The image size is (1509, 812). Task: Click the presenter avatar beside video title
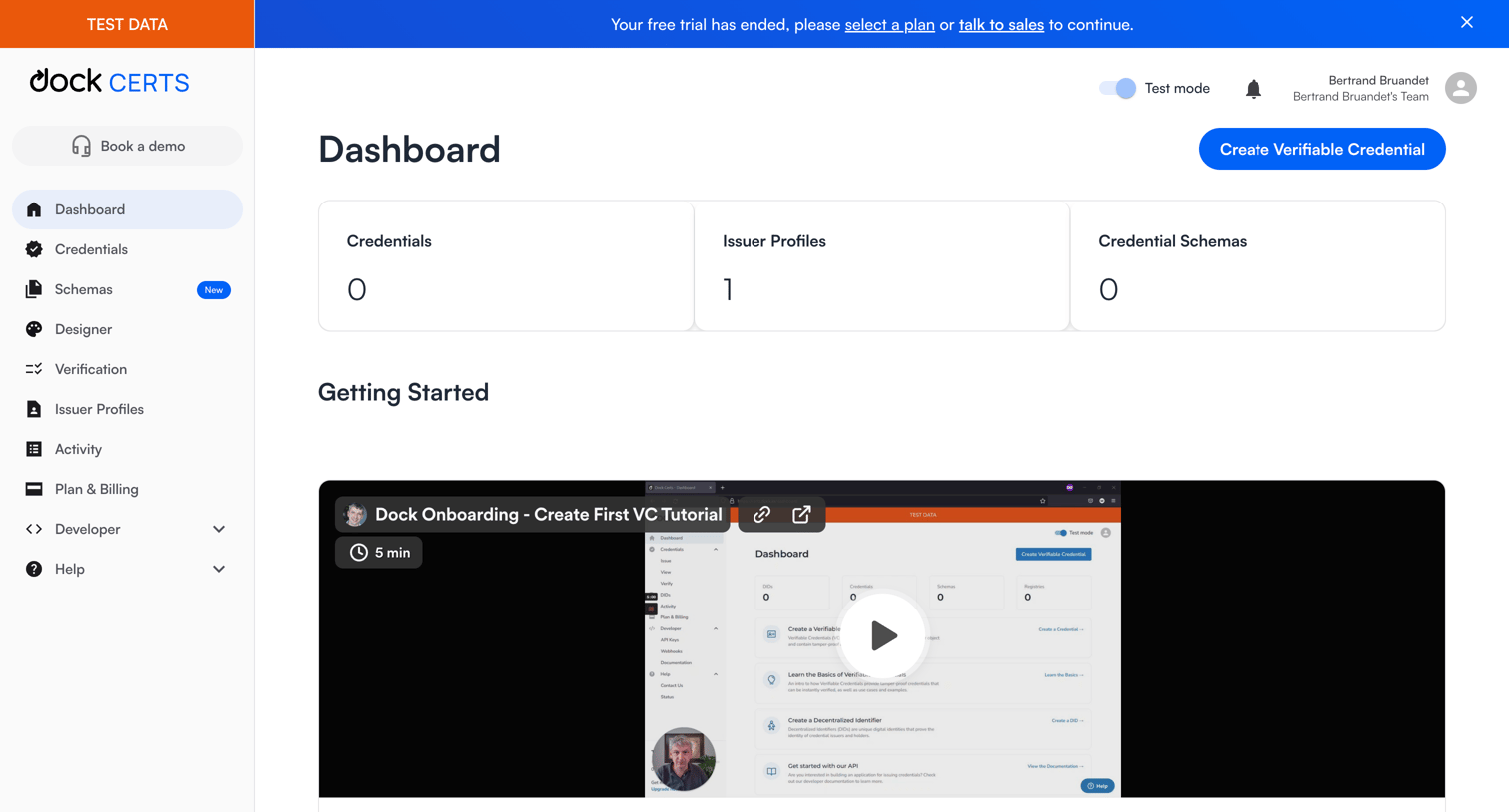355,514
